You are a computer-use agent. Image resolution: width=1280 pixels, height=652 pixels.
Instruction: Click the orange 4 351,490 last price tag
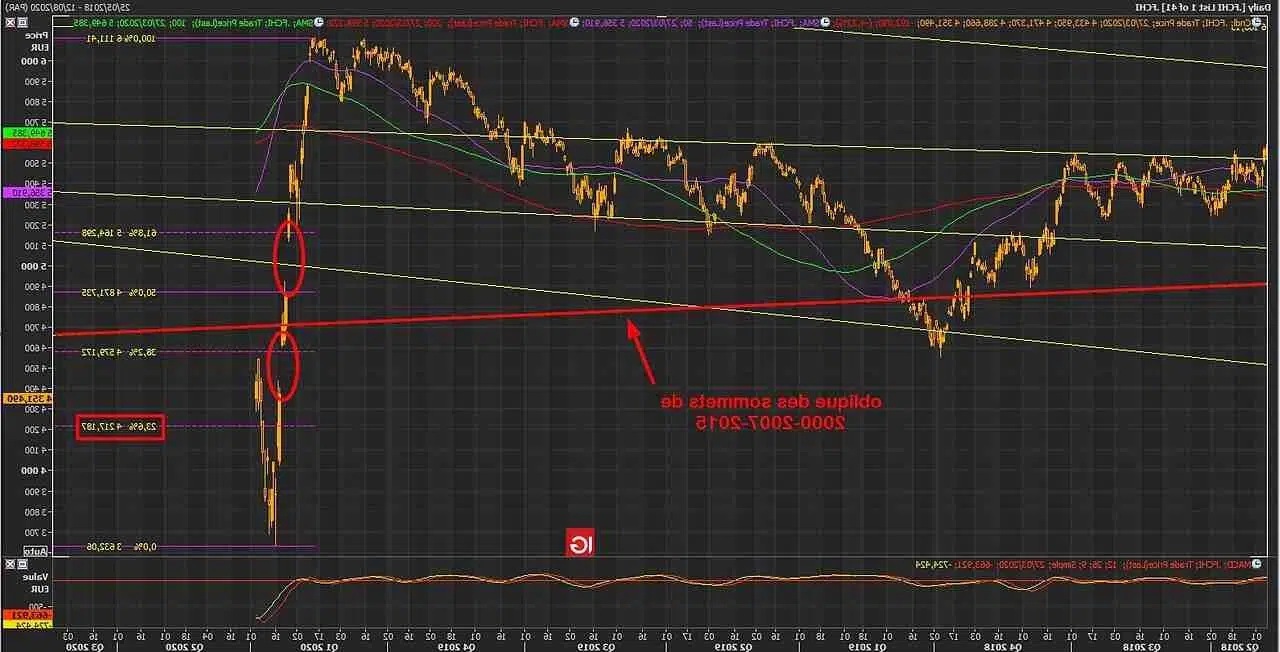pos(26,398)
